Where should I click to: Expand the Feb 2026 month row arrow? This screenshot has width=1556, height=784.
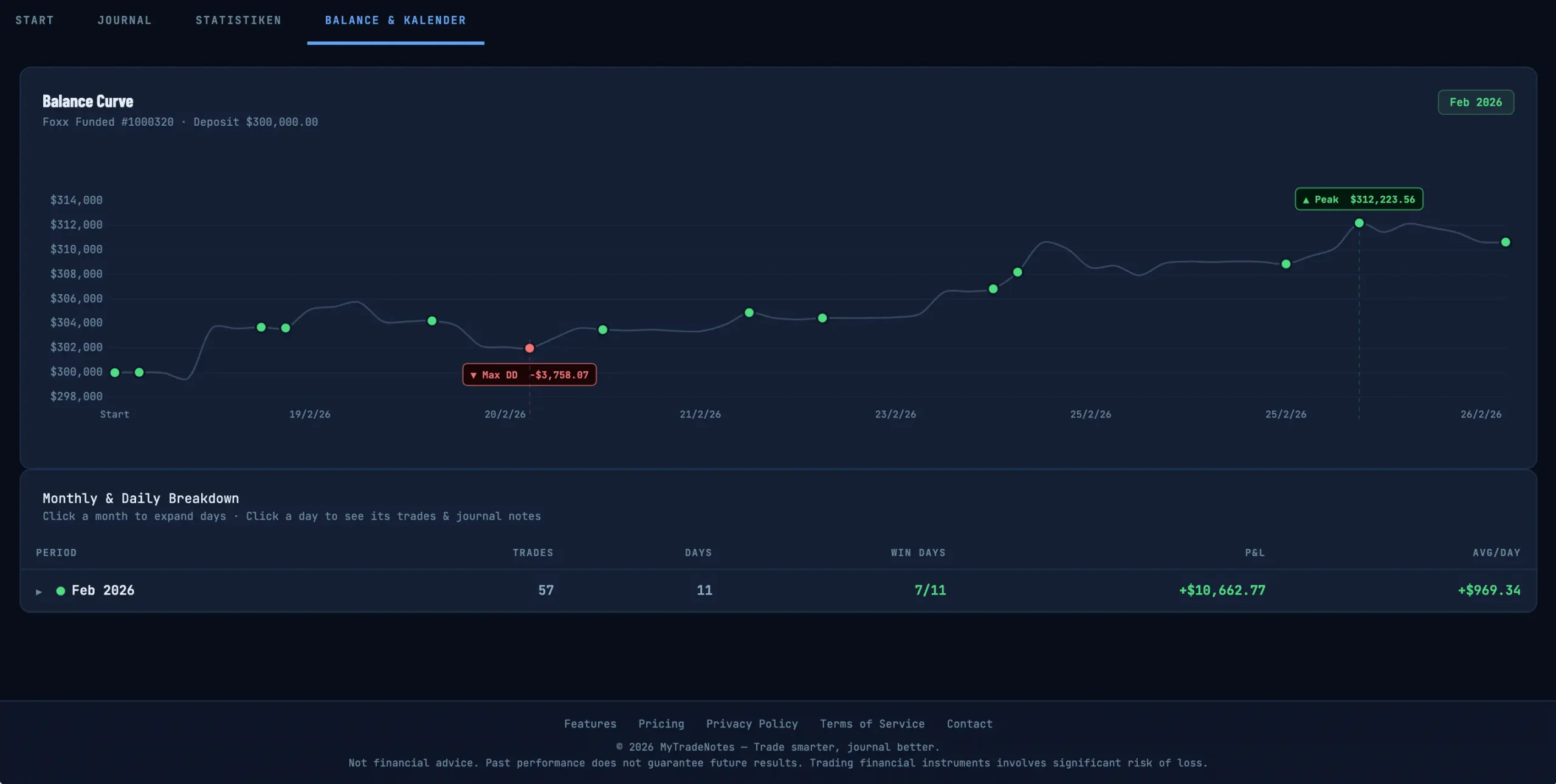pyautogui.click(x=39, y=591)
